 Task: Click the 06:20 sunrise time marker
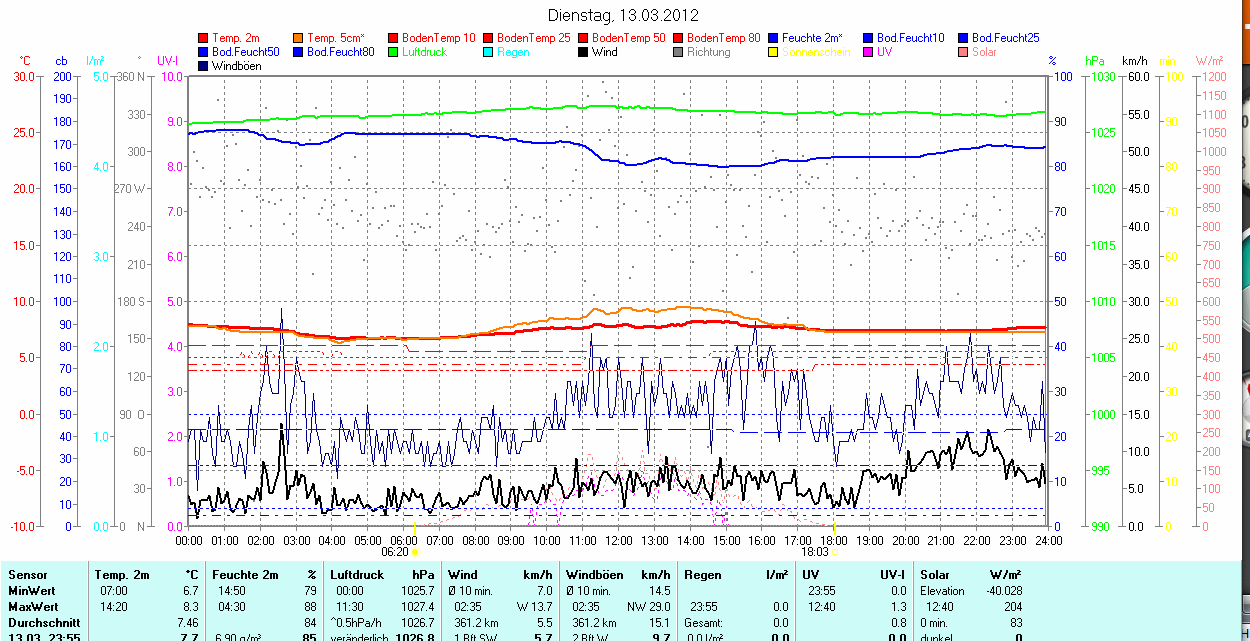[396, 551]
